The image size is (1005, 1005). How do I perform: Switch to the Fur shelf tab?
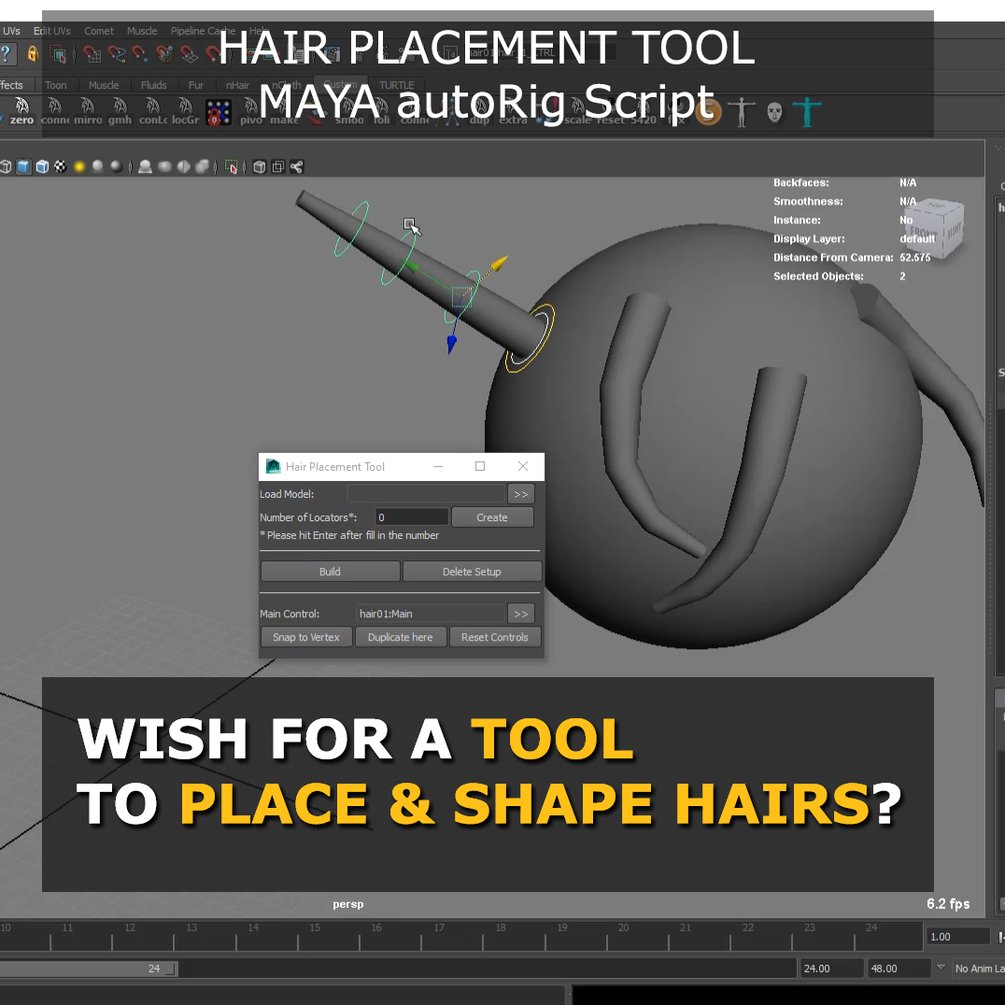tap(196, 85)
